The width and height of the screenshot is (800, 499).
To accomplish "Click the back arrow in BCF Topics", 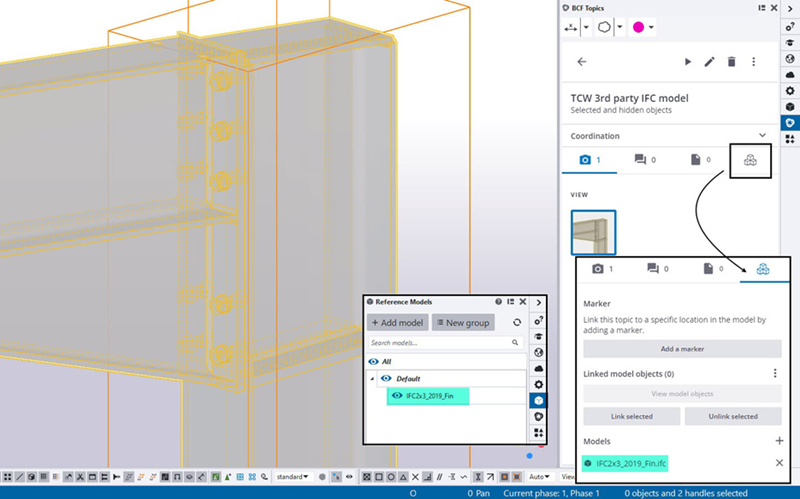I will (x=581, y=62).
